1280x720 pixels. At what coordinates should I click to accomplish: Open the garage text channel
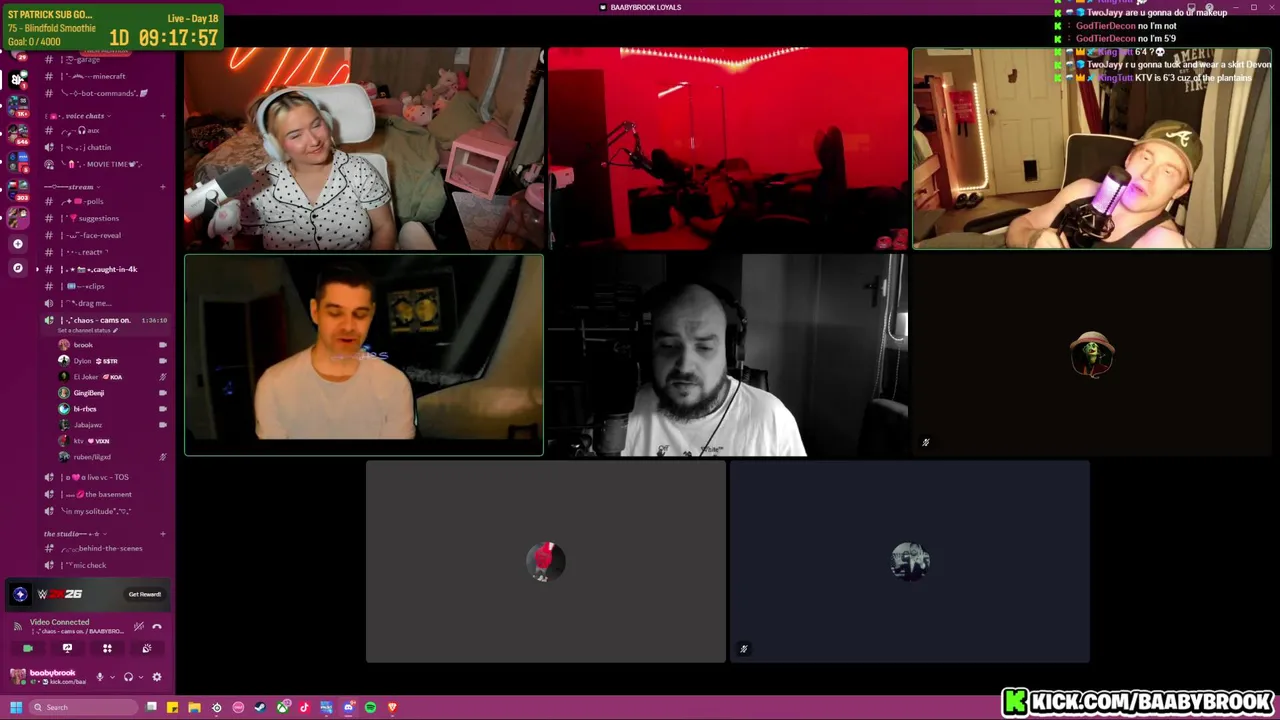tap(104, 60)
